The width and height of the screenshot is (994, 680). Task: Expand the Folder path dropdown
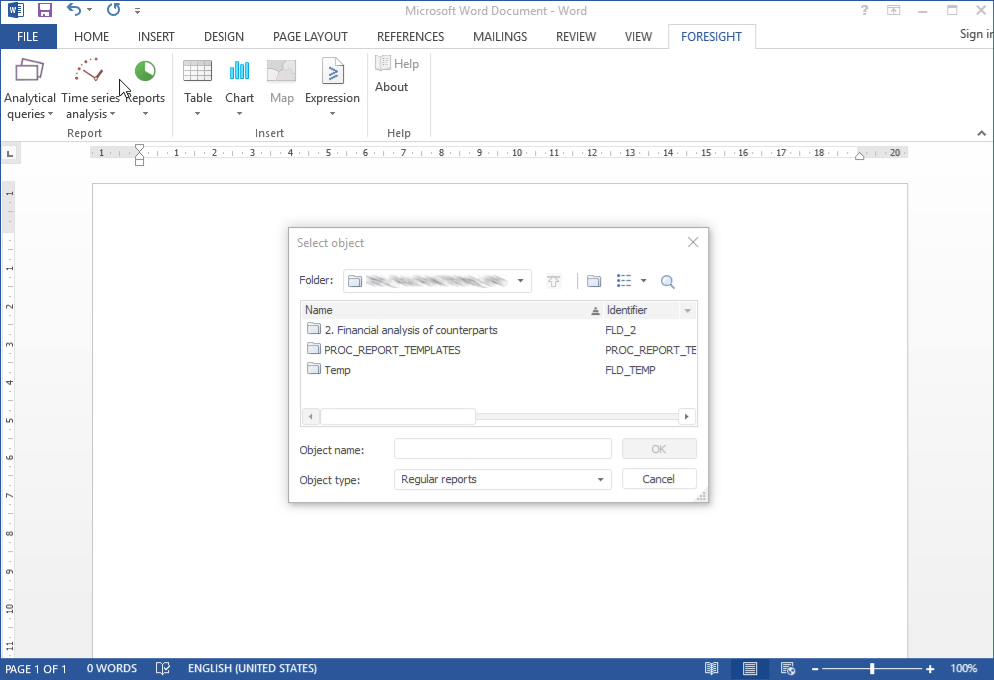click(x=521, y=281)
